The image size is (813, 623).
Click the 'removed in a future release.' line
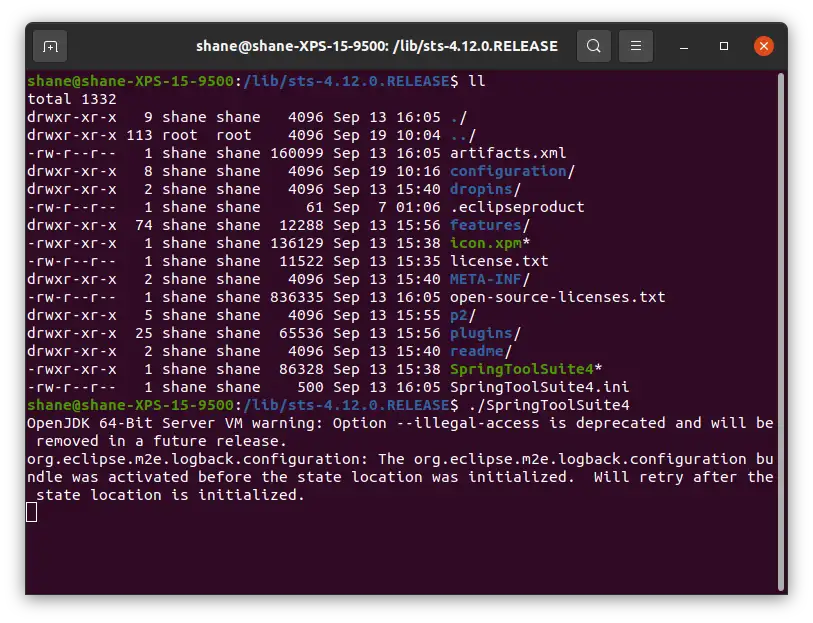(x=161, y=441)
